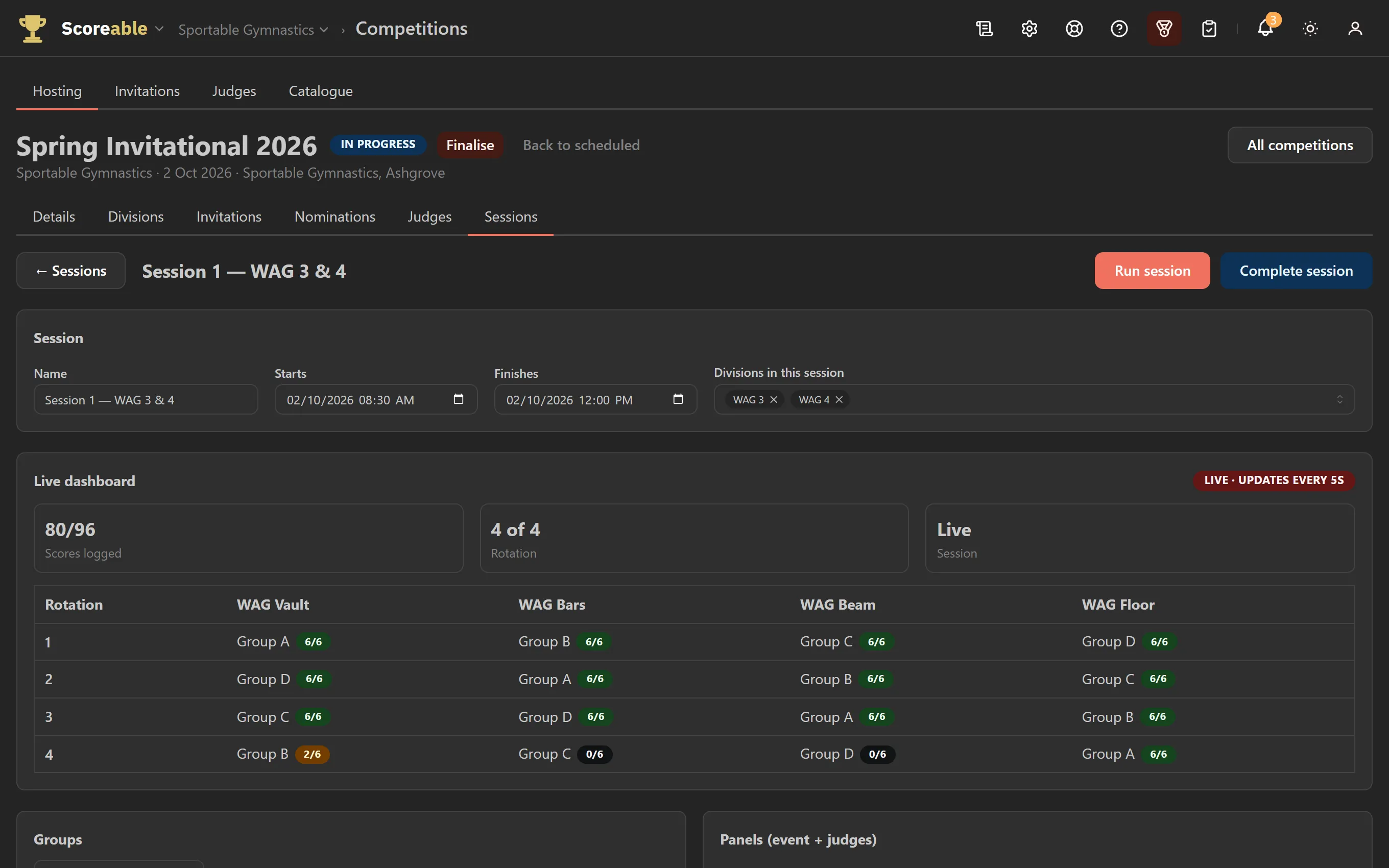The height and width of the screenshot is (868, 1389).
Task: Click the Group B 2/6 progress badge
Action: click(312, 754)
